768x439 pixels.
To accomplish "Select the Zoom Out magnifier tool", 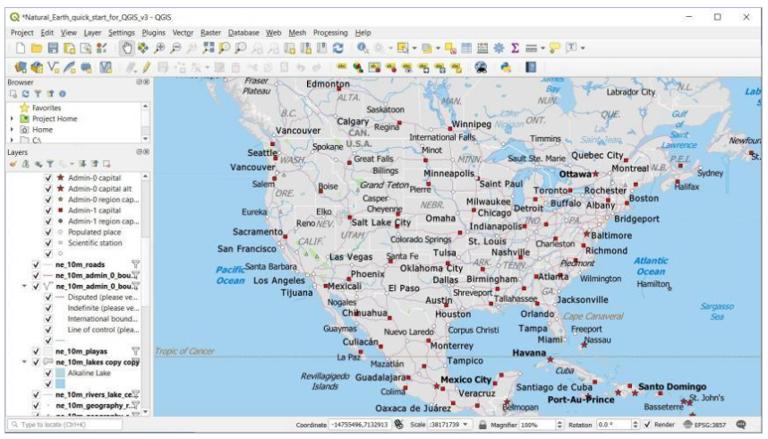I will pos(175,48).
